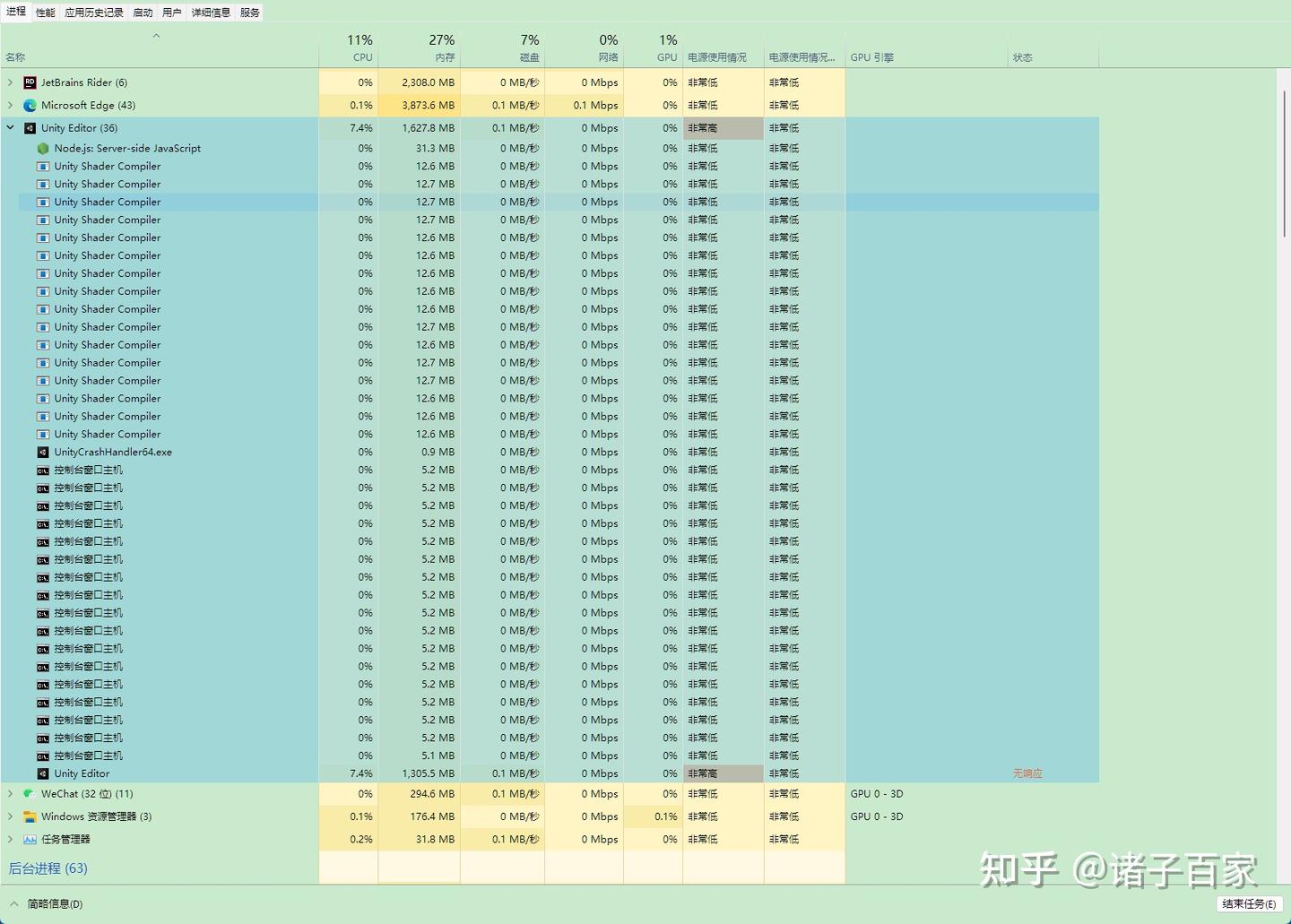Image resolution: width=1291 pixels, height=924 pixels.
Task: Click the Unity Editor group icon
Action: pos(30,128)
